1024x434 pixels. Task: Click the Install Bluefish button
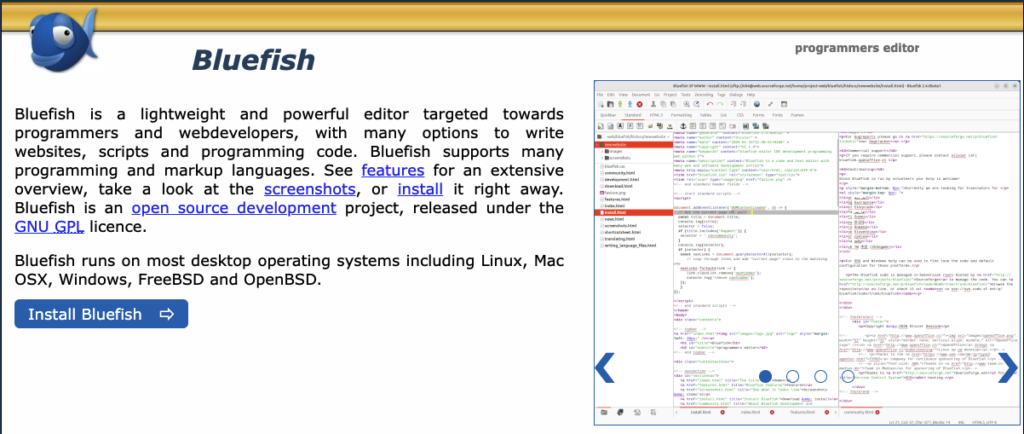point(101,314)
